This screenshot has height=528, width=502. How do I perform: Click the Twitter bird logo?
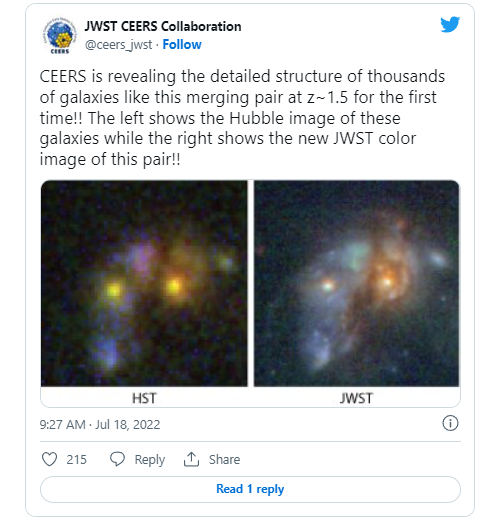click(450, 24)
